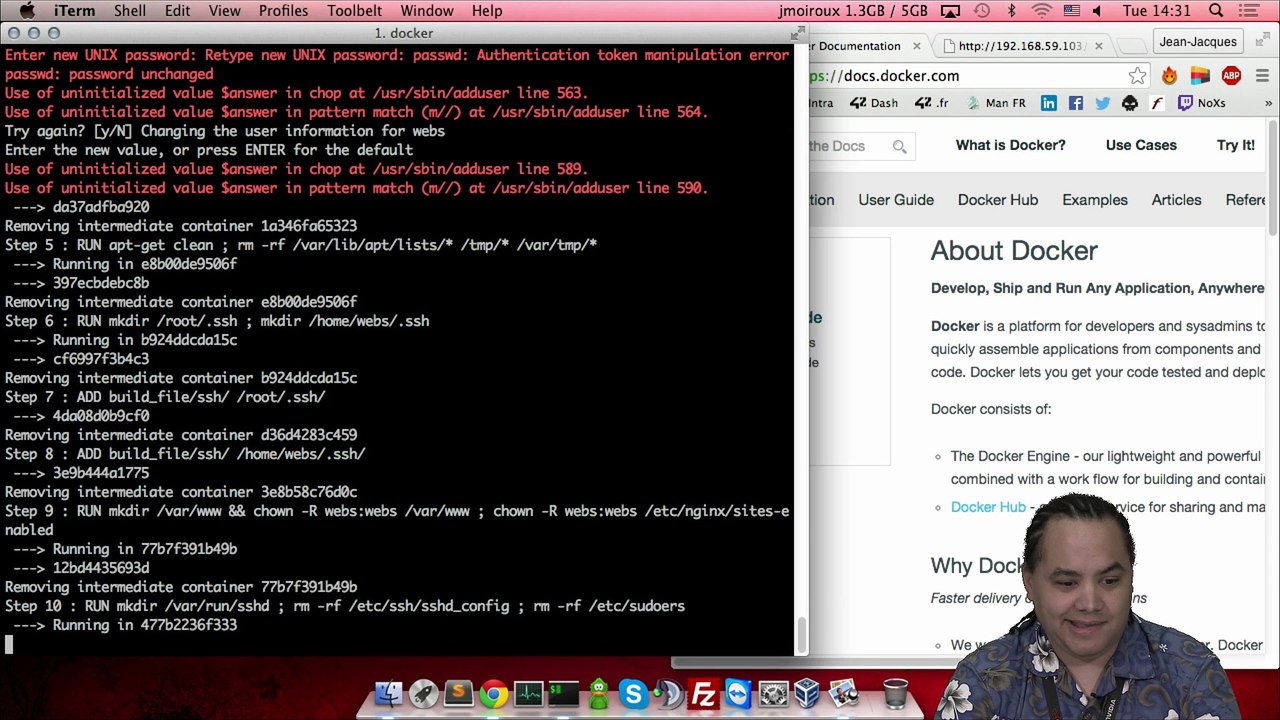Open TeamViewer from the Dock
This screenshot has width=1280, height=720.
point(738,693)
